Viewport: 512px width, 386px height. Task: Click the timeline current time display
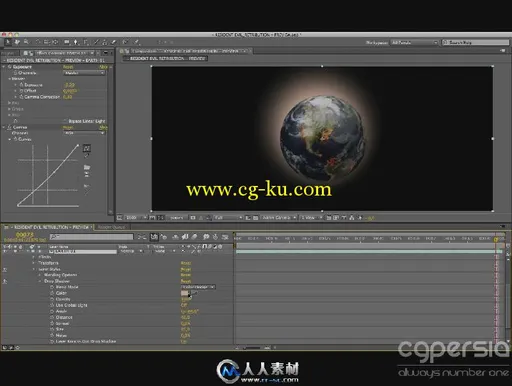pyautogui.click(x=24, y=235)
